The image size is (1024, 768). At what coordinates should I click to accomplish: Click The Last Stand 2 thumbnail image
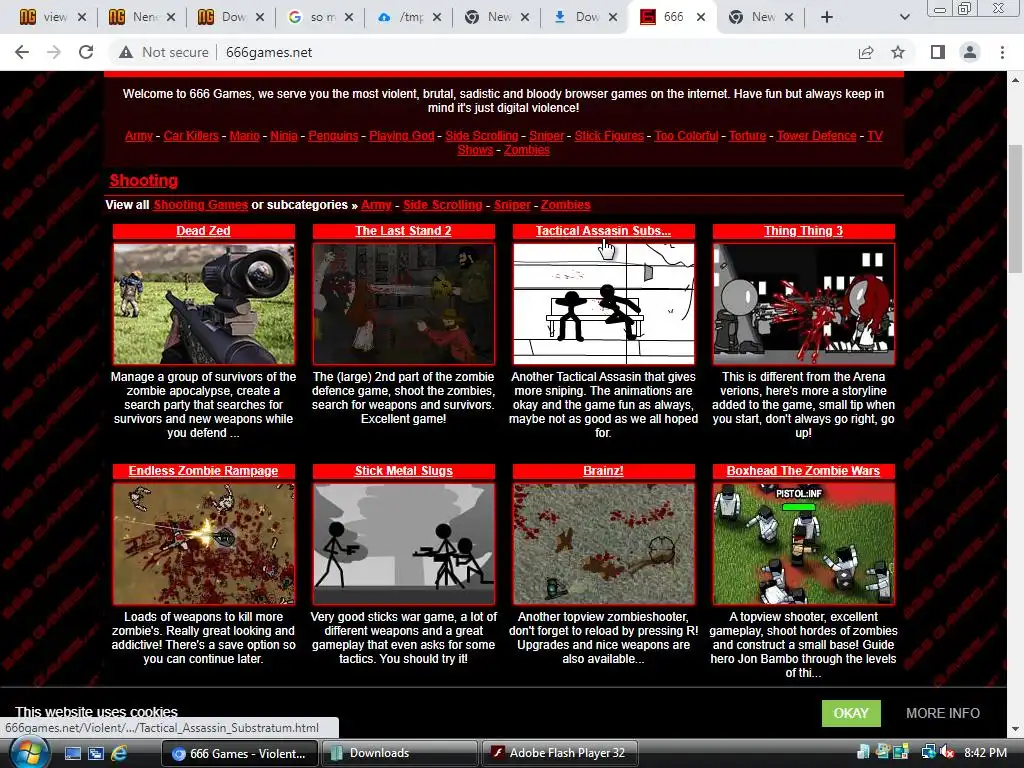404,304
